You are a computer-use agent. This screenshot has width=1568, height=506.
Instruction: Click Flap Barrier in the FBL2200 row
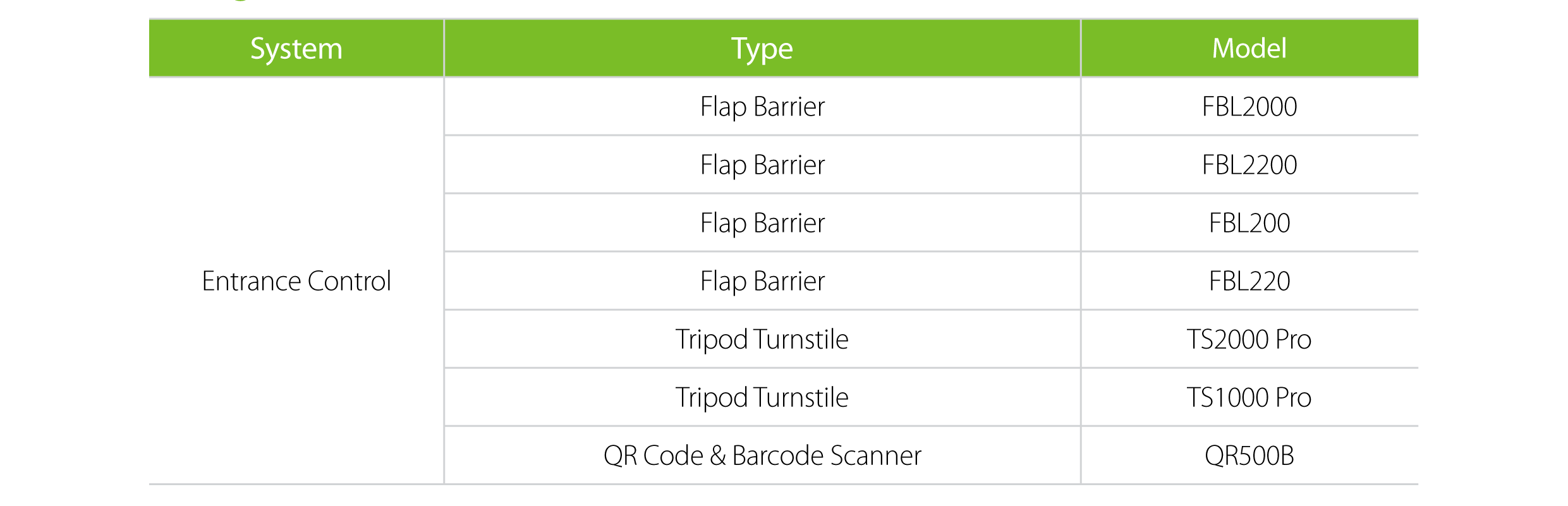pos(762,165)
